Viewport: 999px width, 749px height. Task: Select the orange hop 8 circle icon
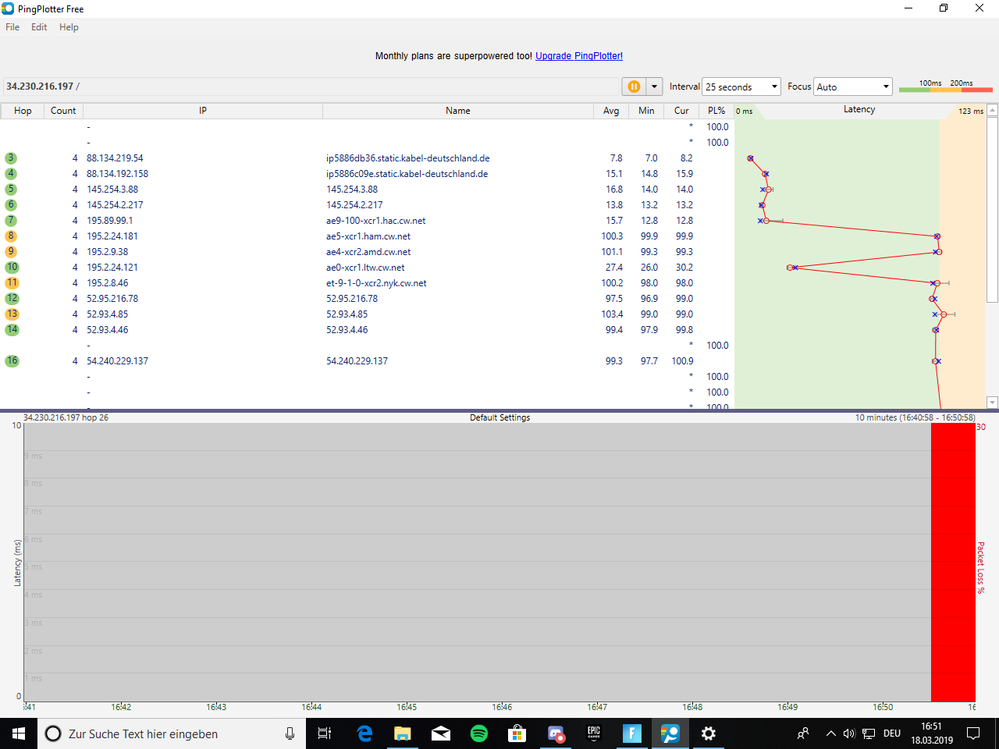11,236
